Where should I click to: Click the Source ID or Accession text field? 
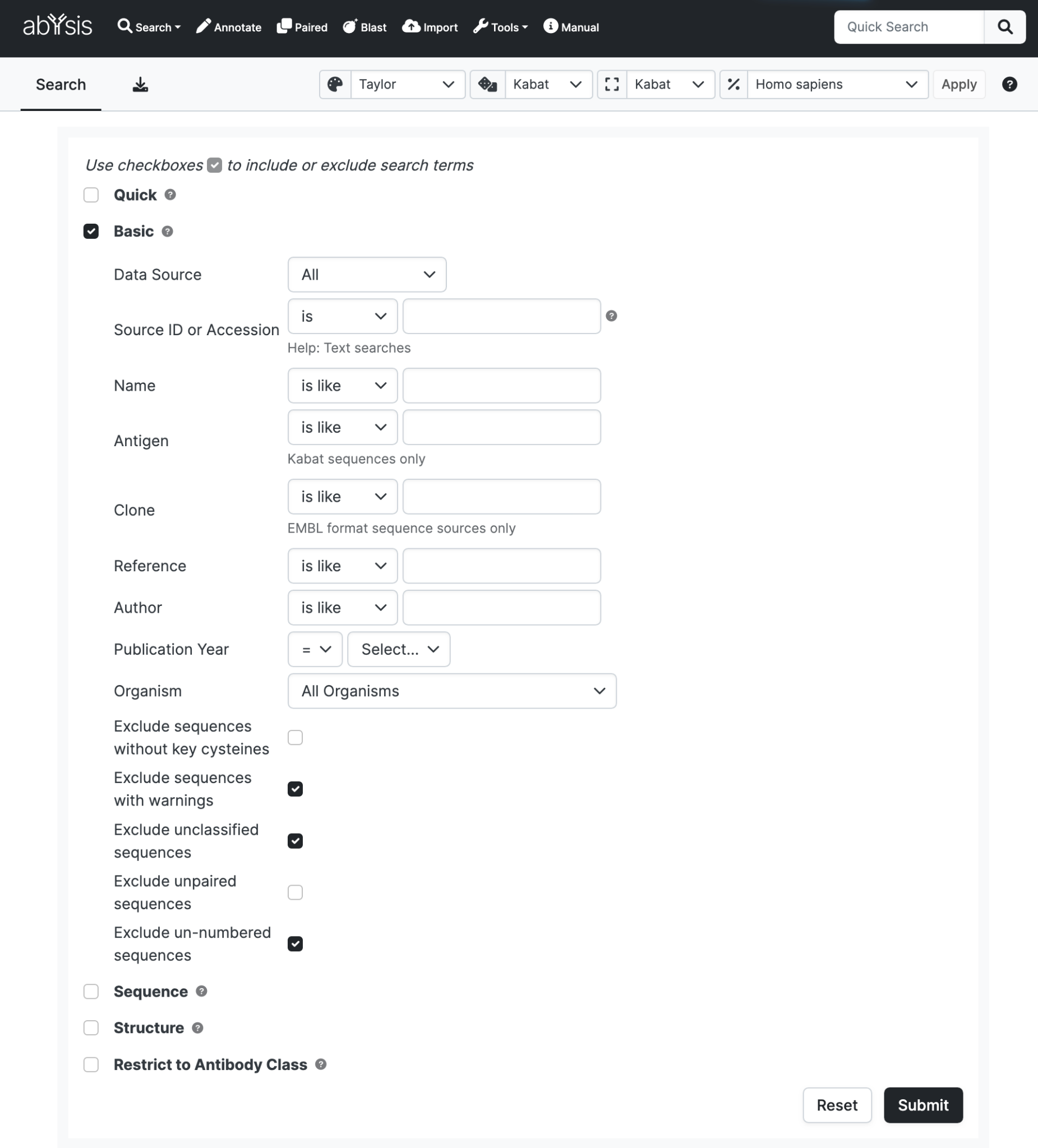tap(501, 316)
